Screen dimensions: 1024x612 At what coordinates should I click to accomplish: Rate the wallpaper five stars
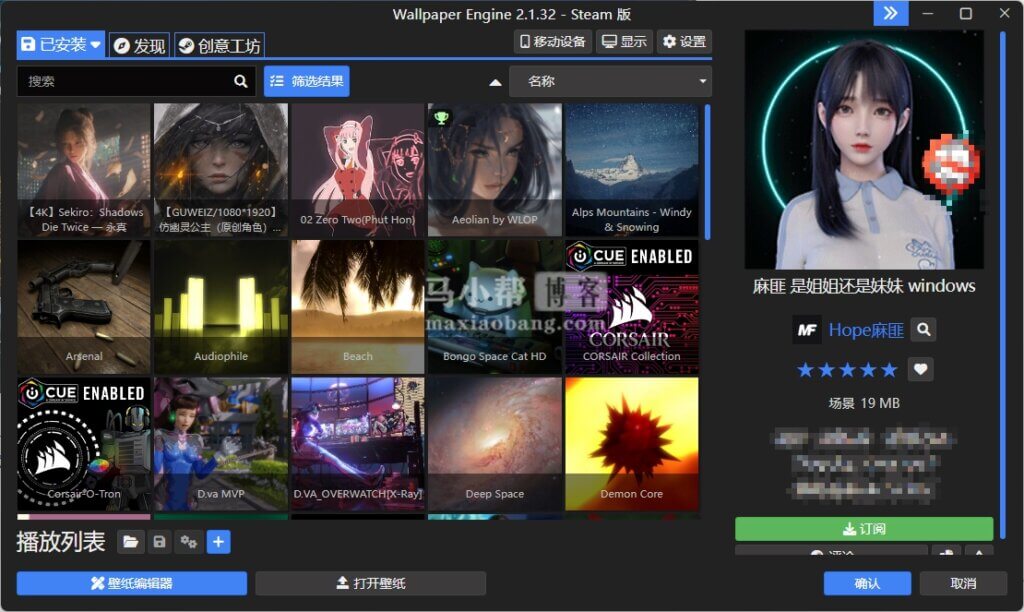click(889, 370)
